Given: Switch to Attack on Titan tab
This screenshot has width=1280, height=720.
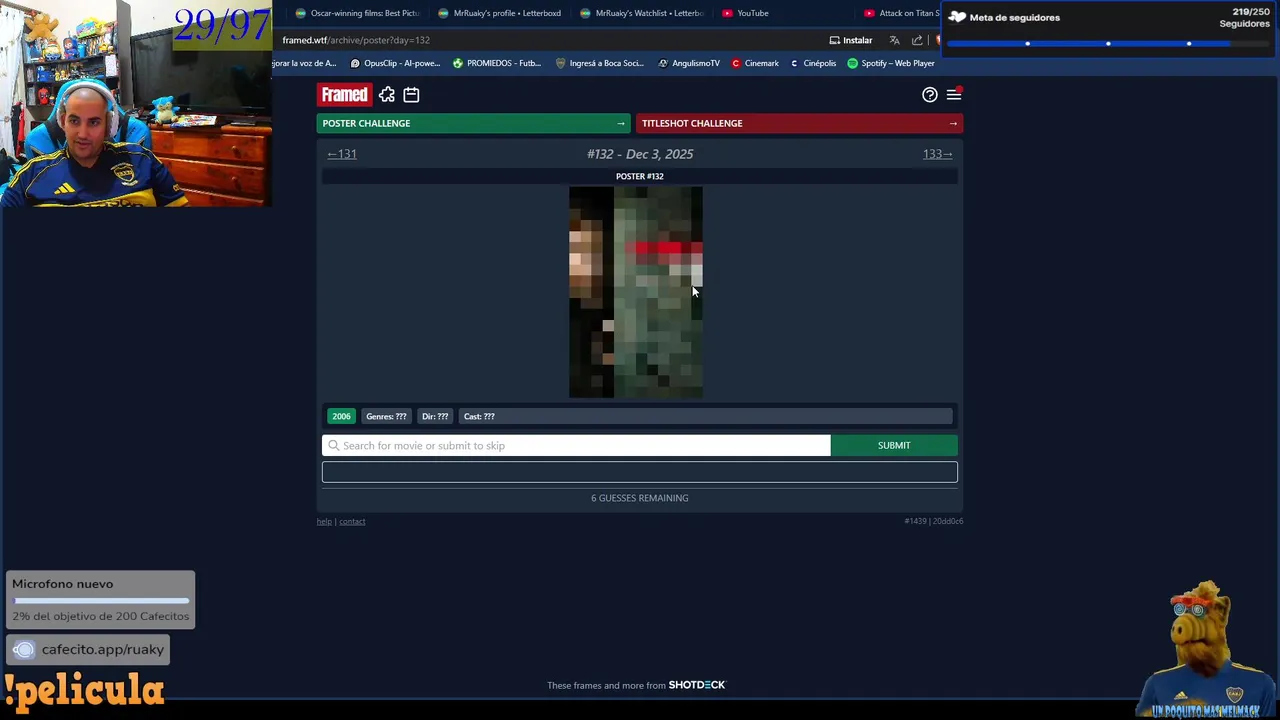Looking at the screenshot, I should pyautogui.click(x=901, y=13).
